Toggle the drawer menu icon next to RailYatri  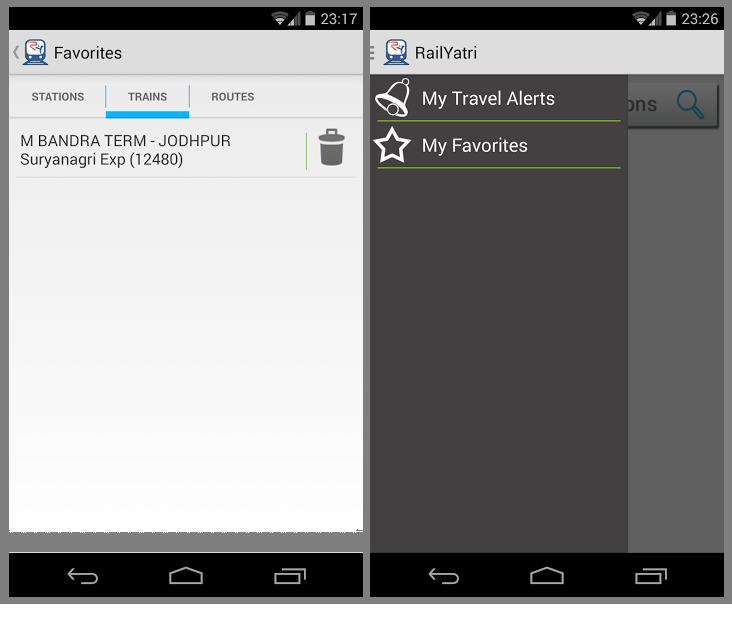(x=372, y=53)
